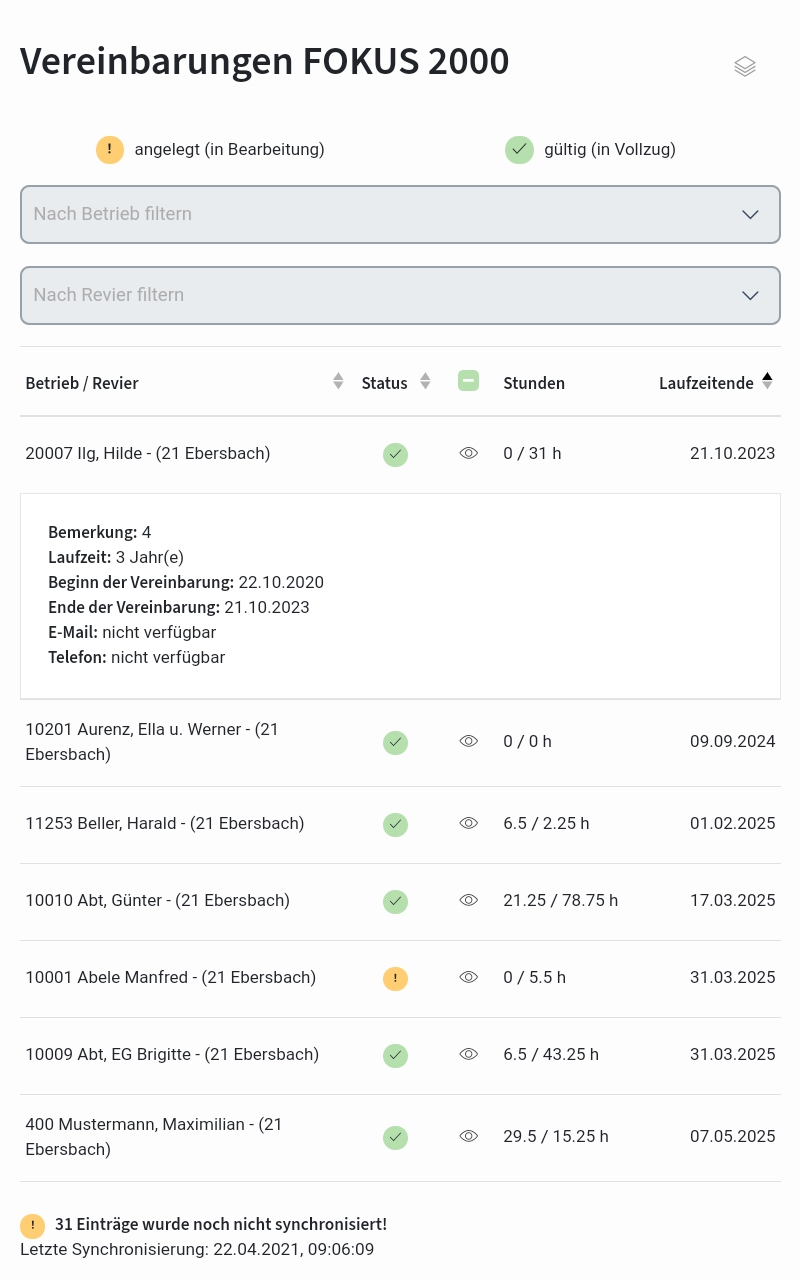Click the 'gültig (in Vollzug)' legend item
800x1280 pixels.
coord(591,150)
